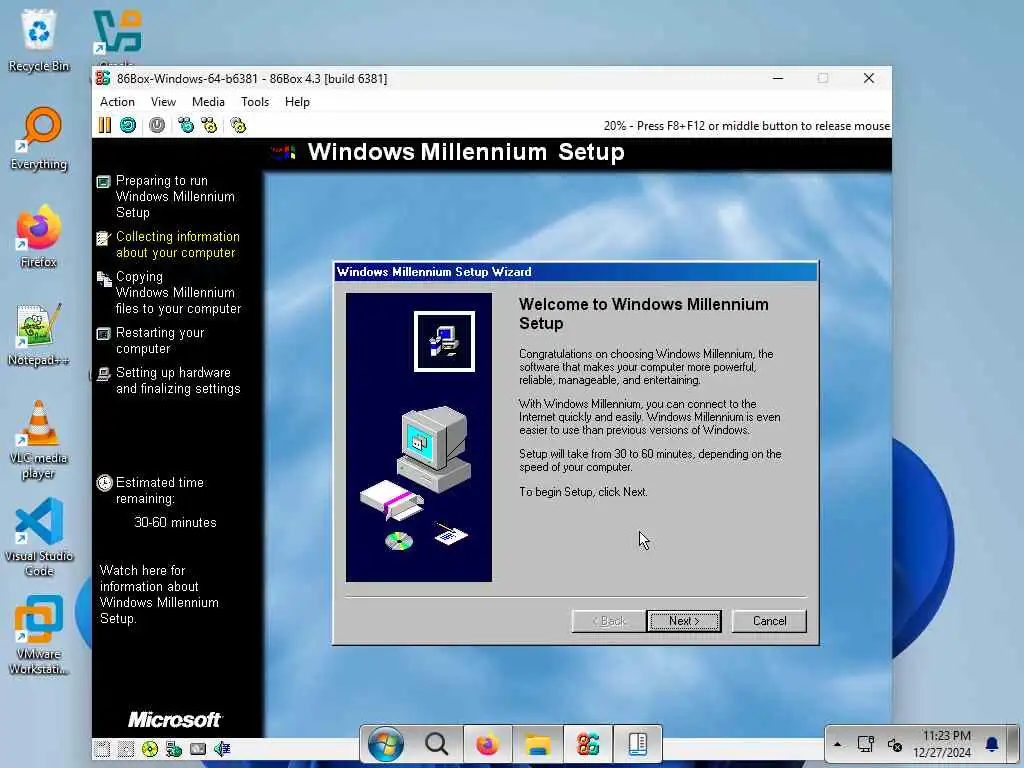Click the Windows Millennium Setup Wizard title bar
Screen dimensions: 1024x768
(575, 272)
